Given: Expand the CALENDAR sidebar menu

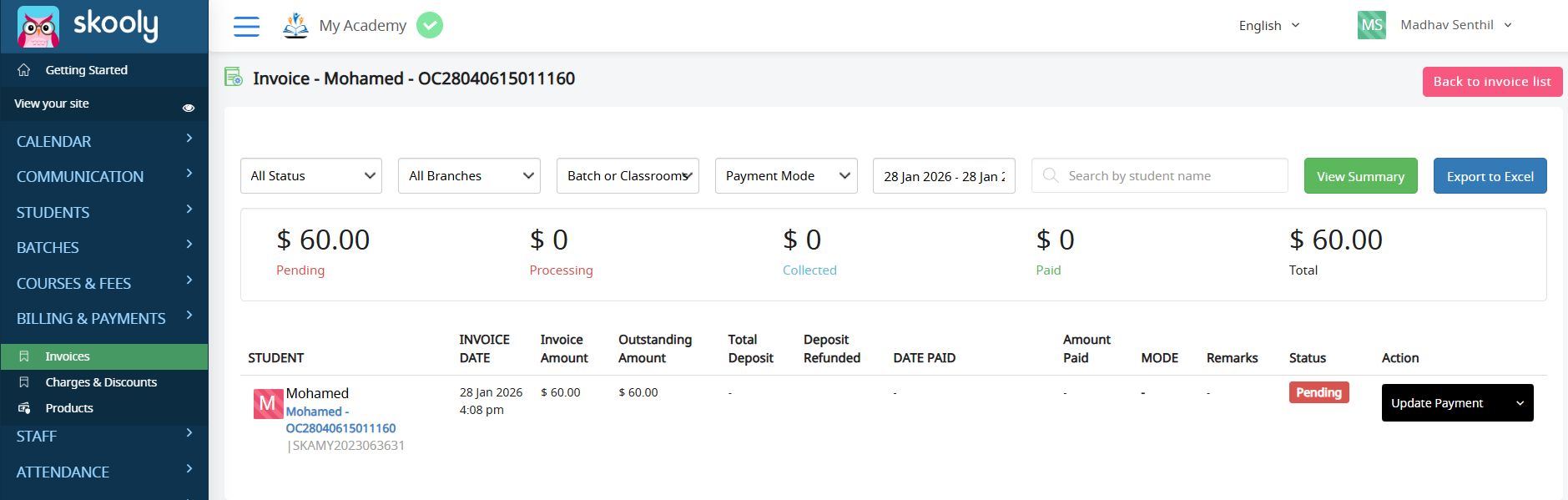Looking at the screenshot, I should pyautogui.click(x=103, y=141).
